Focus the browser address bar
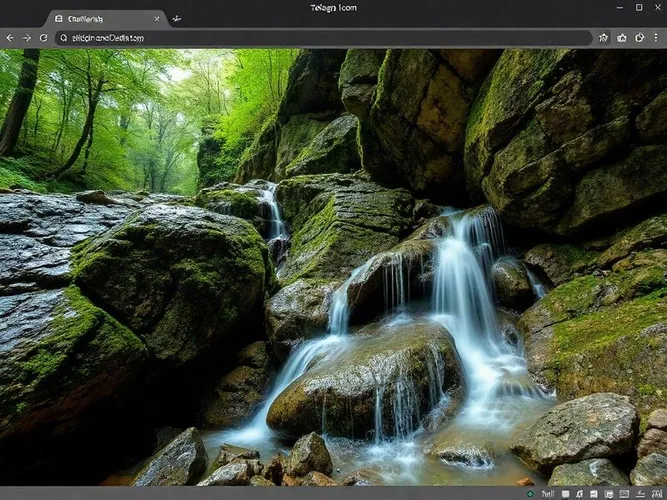The width and height of the screenshot is (667, 500). (323, 38)
